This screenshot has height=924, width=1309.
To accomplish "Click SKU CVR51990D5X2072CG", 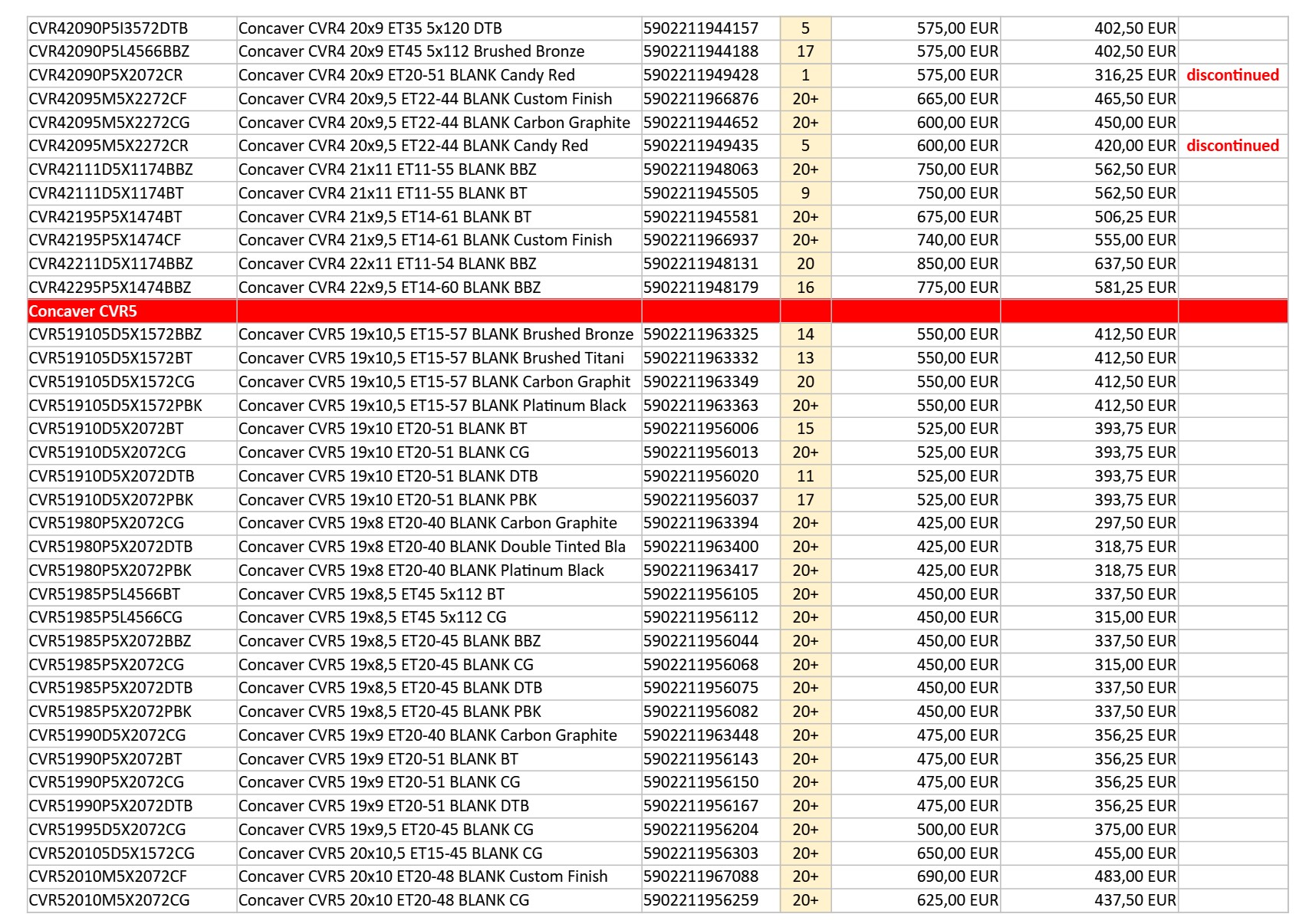I will pyautogui.click(x=107, y=735).
